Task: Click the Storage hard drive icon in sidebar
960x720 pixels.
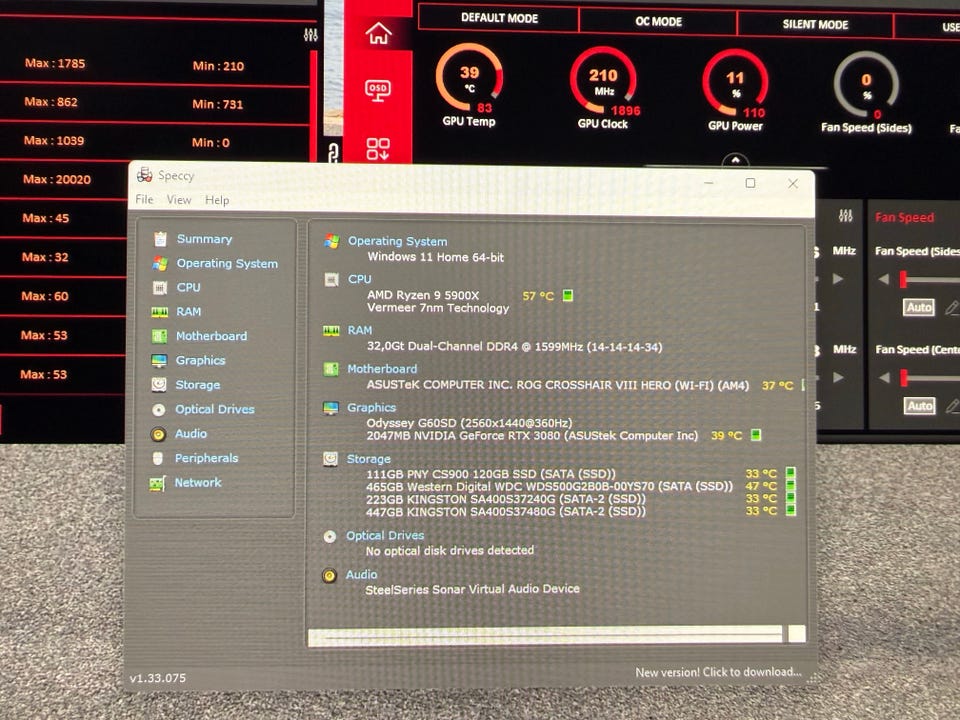Action: point(159,384)
